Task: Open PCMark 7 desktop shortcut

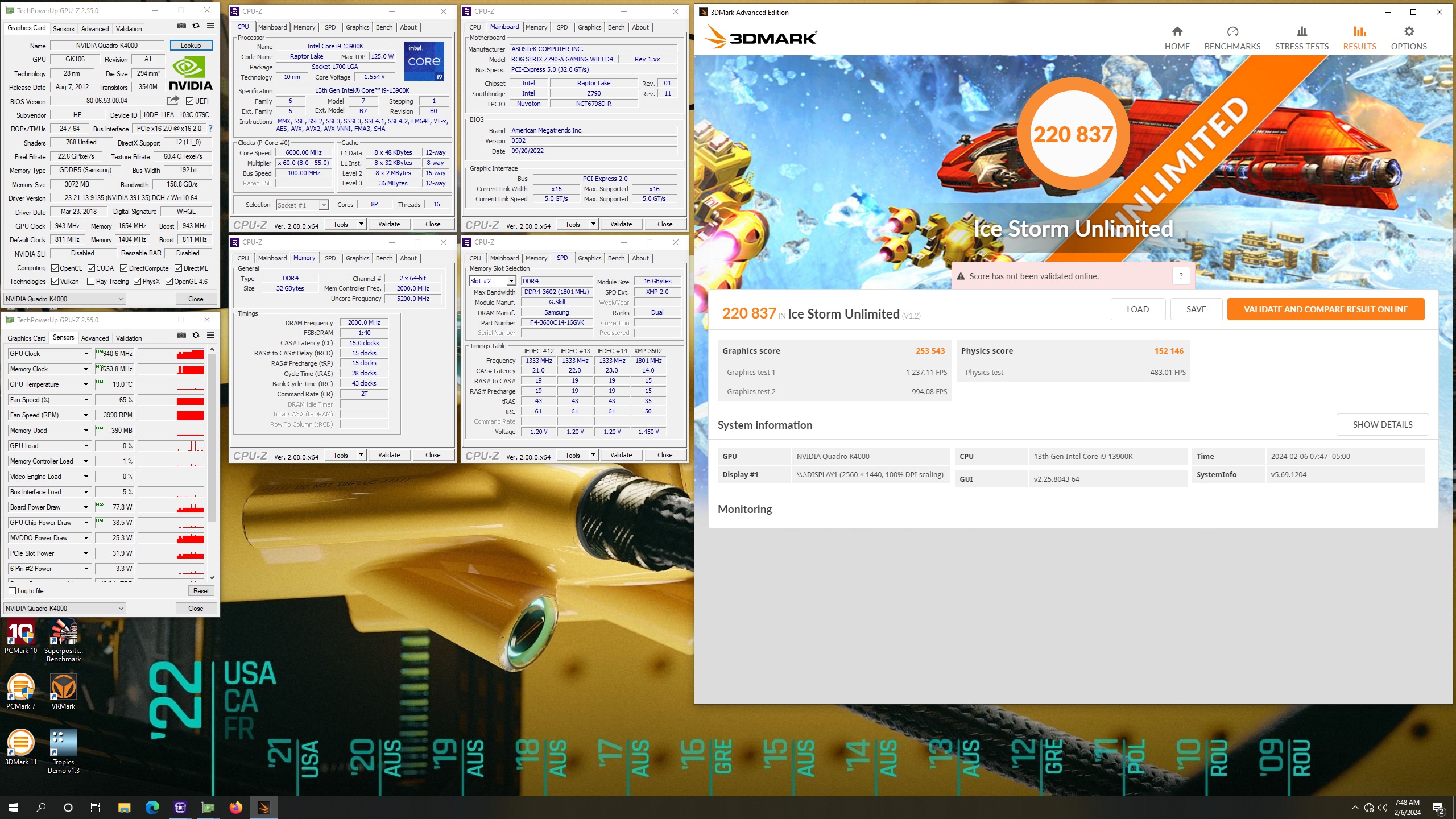Action: tap(20, 692)
